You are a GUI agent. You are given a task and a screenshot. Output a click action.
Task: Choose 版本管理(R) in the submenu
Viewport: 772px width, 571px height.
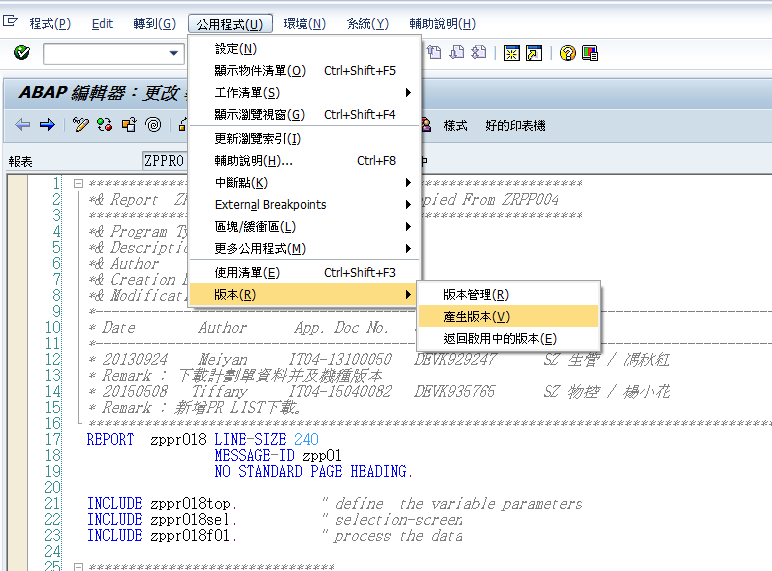(508, 294)
